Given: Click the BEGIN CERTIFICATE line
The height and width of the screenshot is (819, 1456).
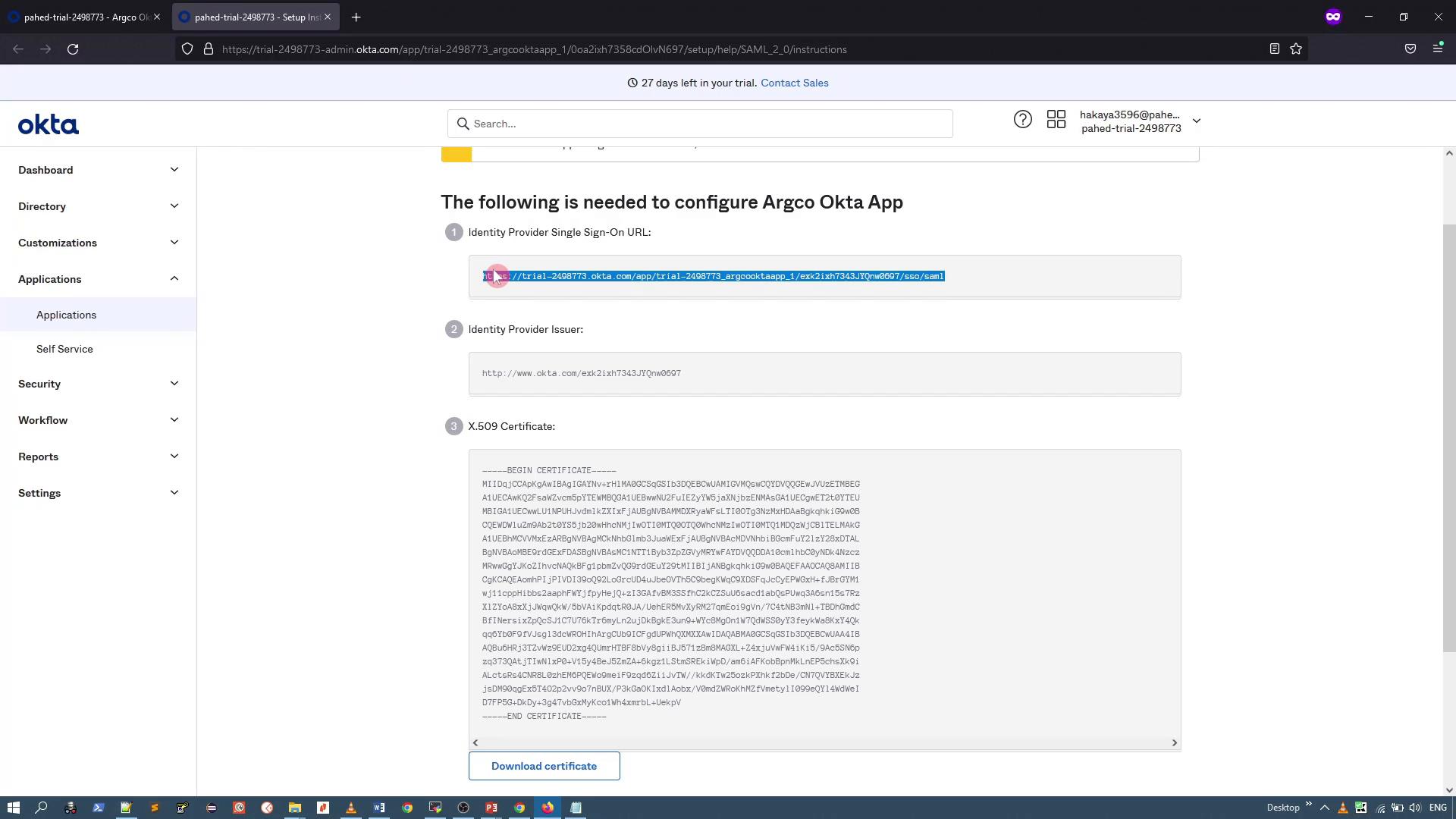Looking at the screenshot, I should point(549,470).
